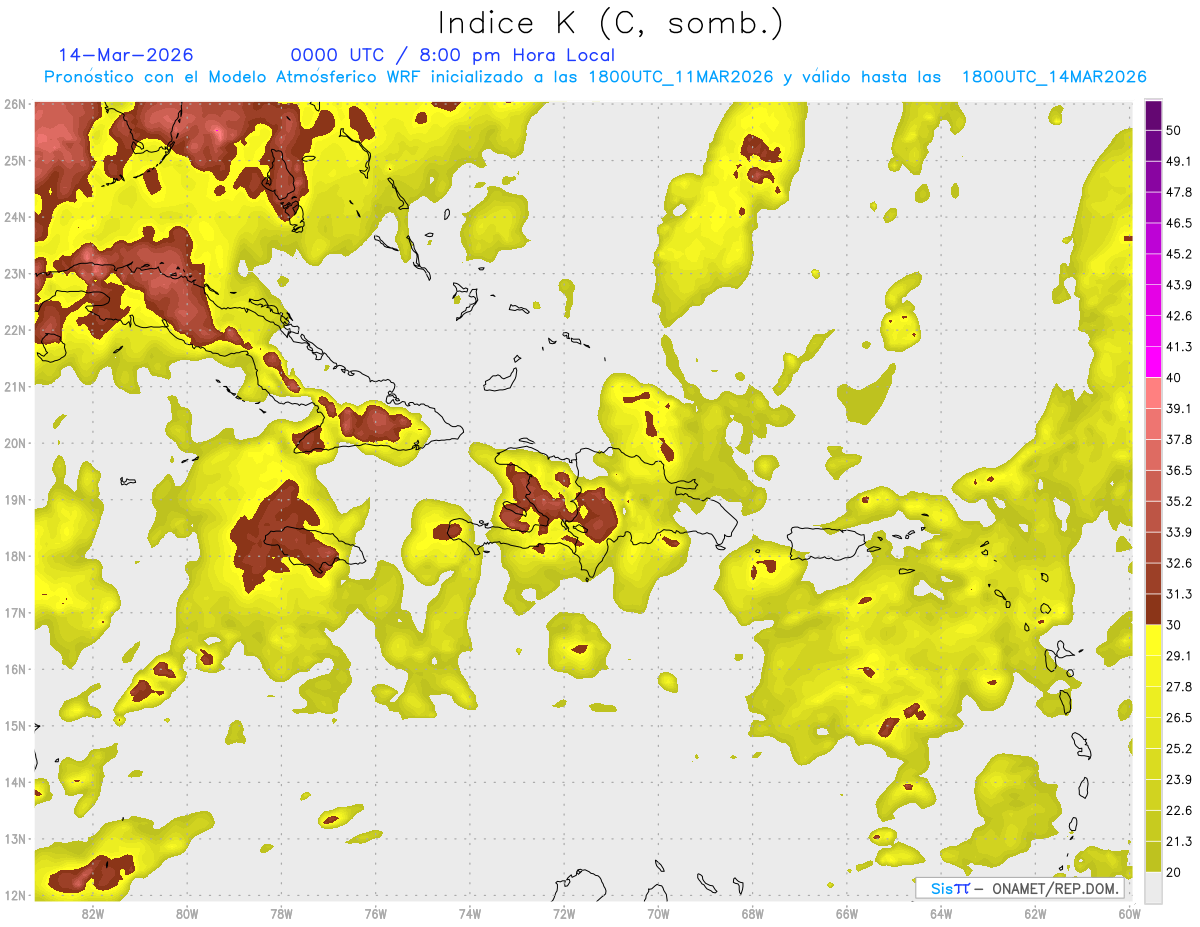1200x927 pixels.
Task: Click the '42.6' colorbar value
Action: [1179, 316]
